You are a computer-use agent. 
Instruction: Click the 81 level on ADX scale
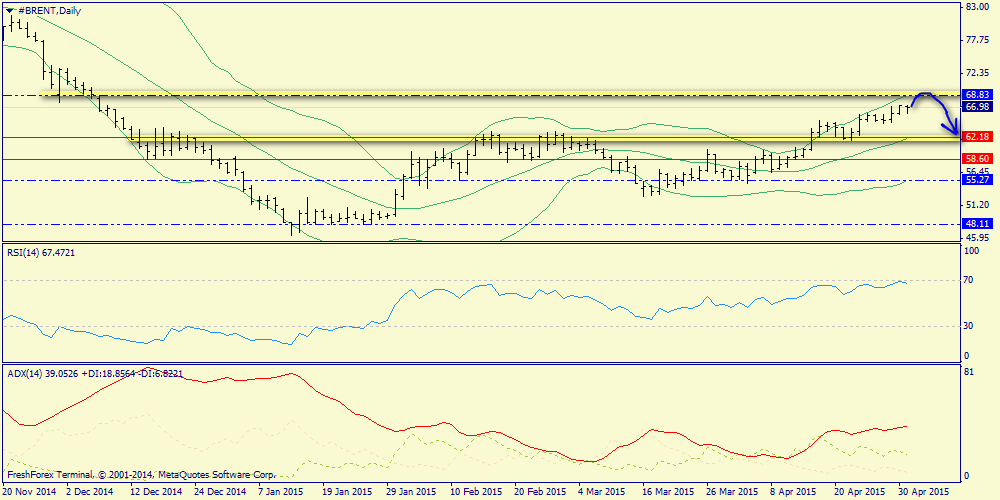pyautogui.click(x=969, y=372)
